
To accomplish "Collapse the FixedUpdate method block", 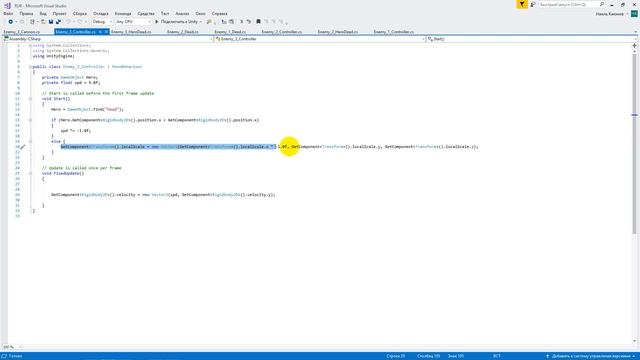I will pyautogui.click(x=30, y=173).
